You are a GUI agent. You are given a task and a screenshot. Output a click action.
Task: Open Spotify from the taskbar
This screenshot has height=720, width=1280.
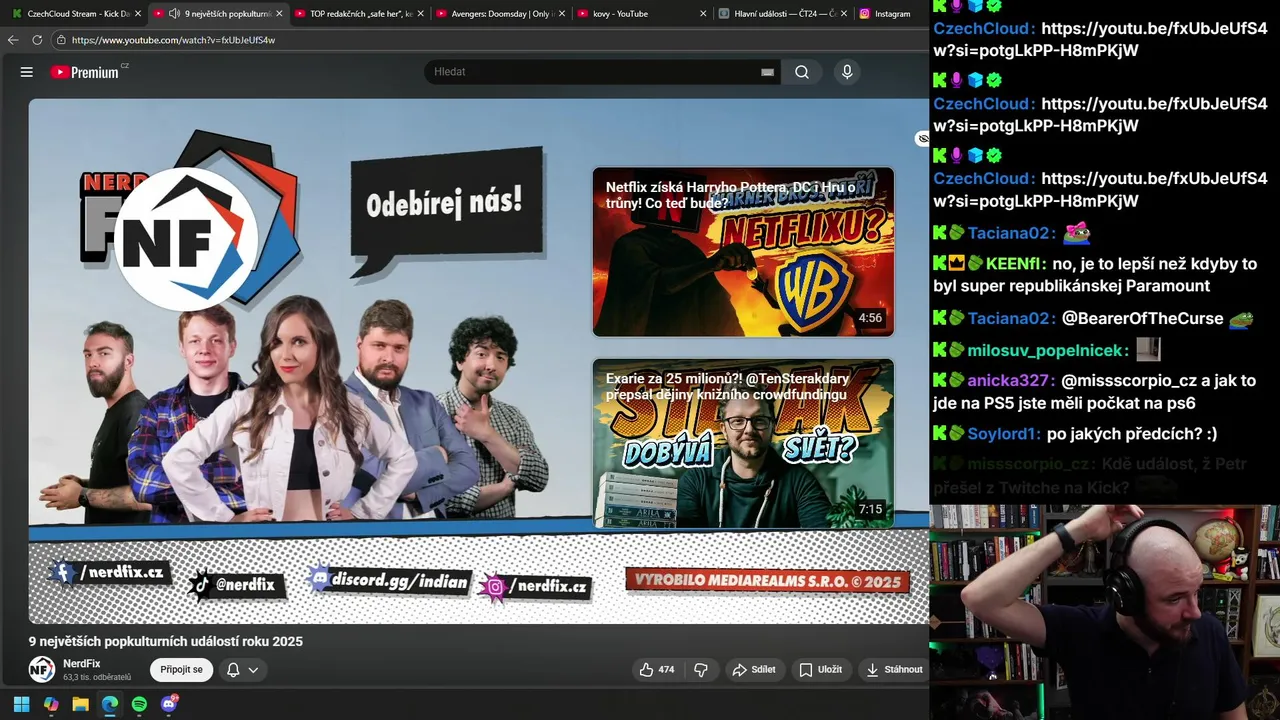pyautogui.click(x=139, y=704)
